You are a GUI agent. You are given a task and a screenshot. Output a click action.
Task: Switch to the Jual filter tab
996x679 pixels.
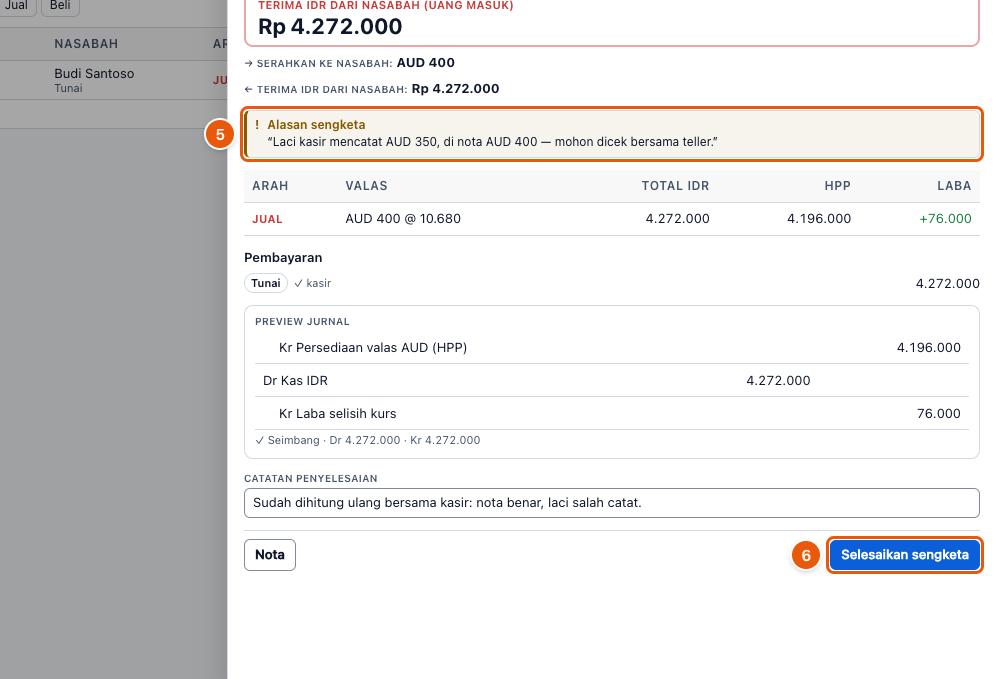(x=17, y=6)
